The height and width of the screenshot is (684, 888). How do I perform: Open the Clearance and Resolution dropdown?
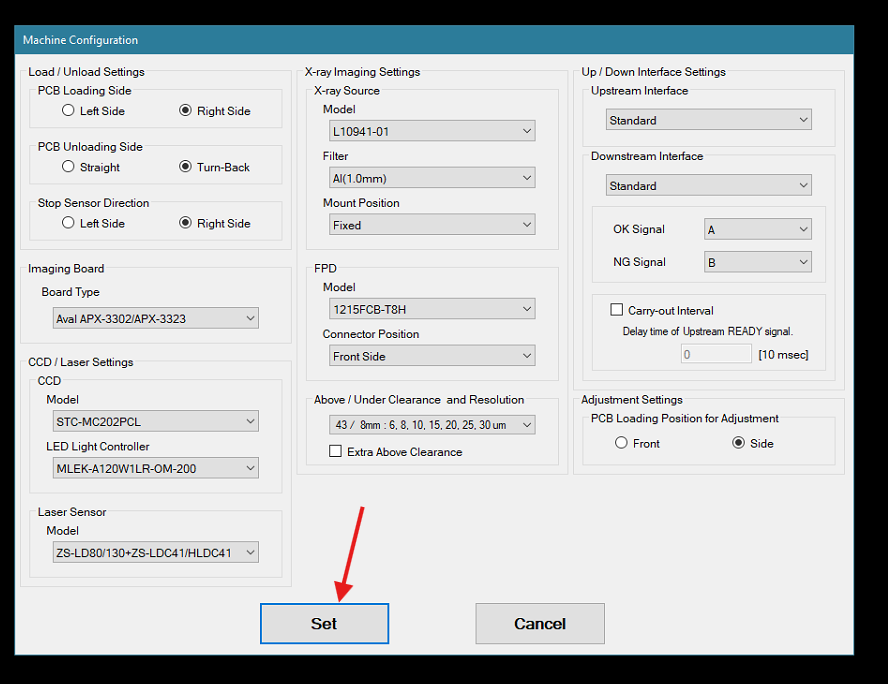tap(432, 425)
